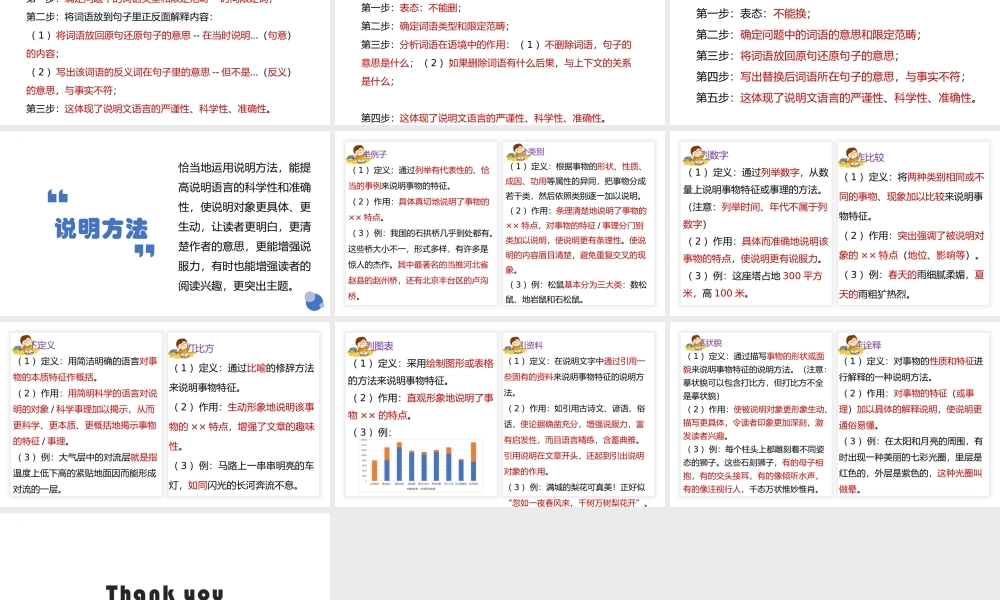The width and height of the screenshot is (1000, 600).
Task: Click the line 第一步：表态：不能删
Action: tap(411, 8)
